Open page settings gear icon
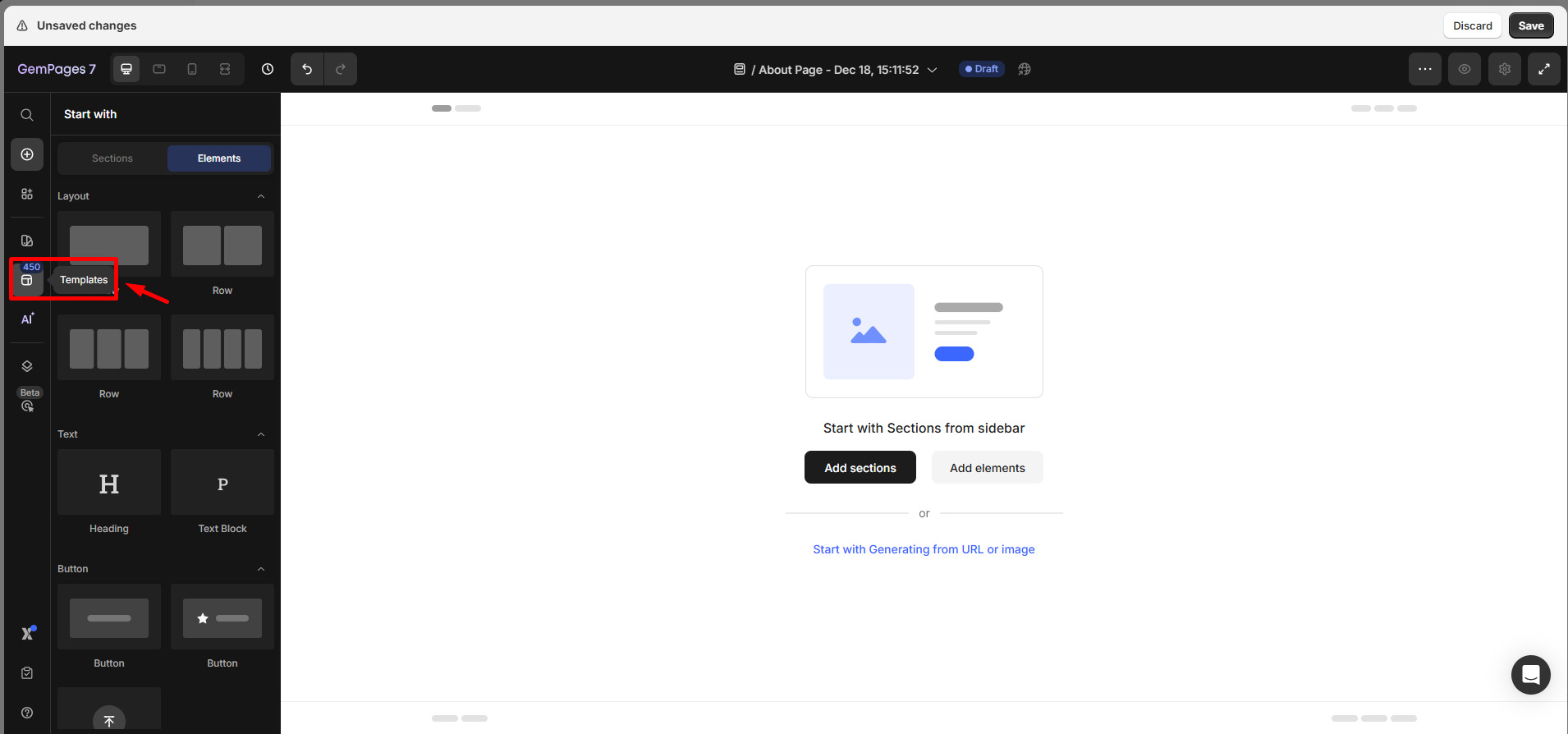This screenshot has height=734, width=1568. [x=1504, y=69]
